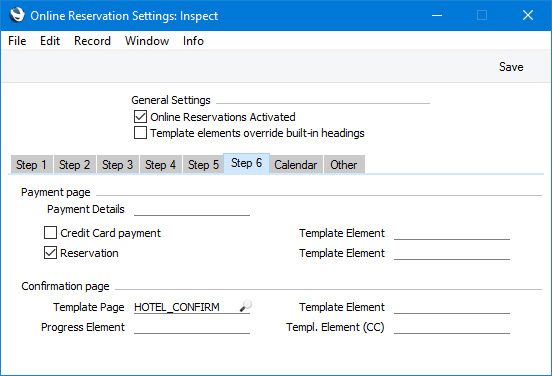Uncheck Online Reservations Activated
The width and height of the screenshot is (552, 376).
(140, 117)
